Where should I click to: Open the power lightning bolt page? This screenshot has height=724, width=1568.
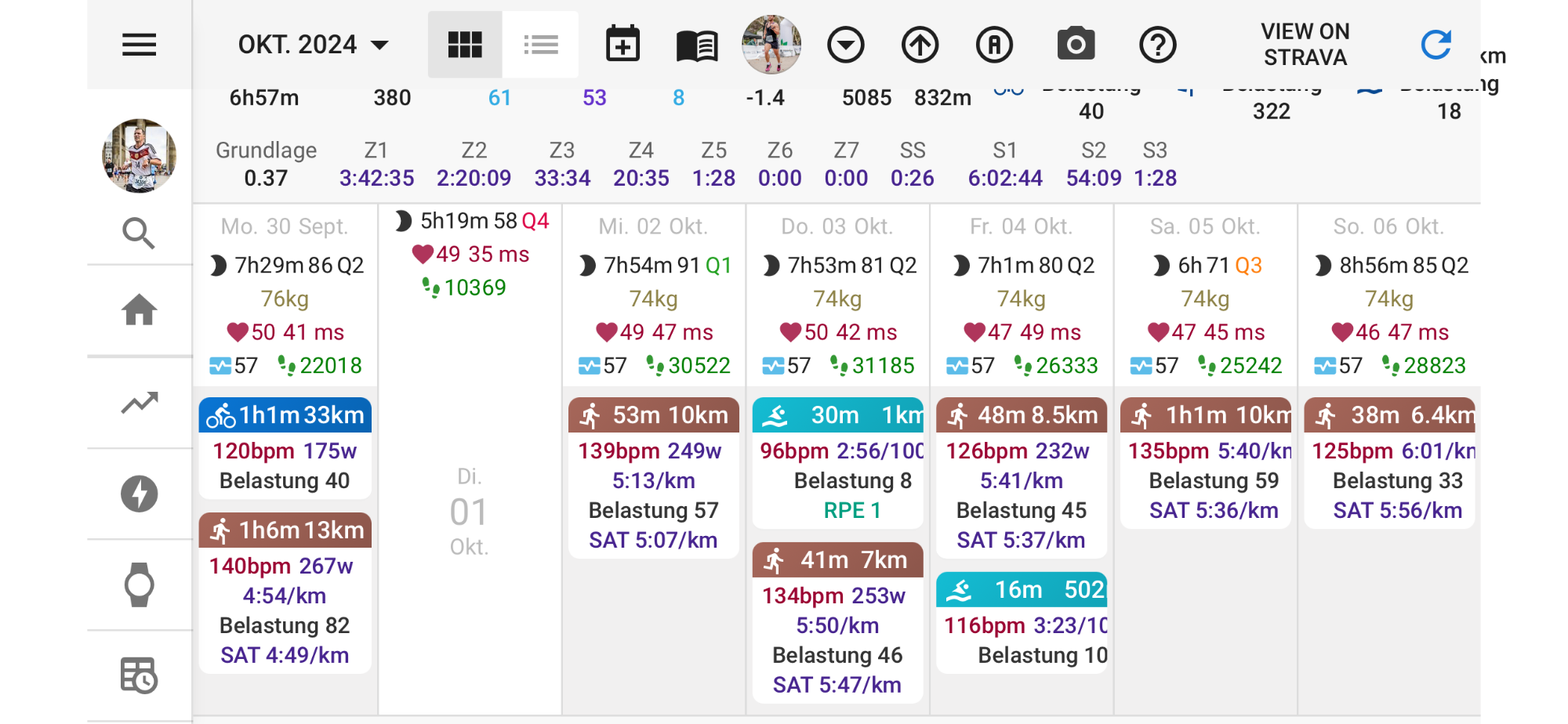point(139,494)
